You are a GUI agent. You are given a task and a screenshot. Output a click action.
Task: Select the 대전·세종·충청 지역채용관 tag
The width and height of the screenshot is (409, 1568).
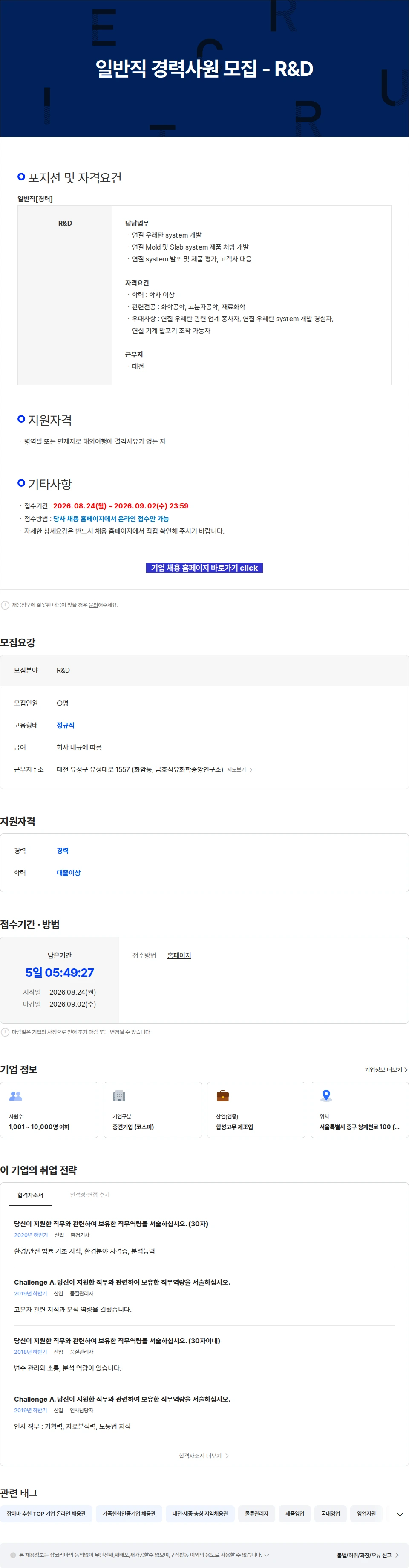(200, 1513)
